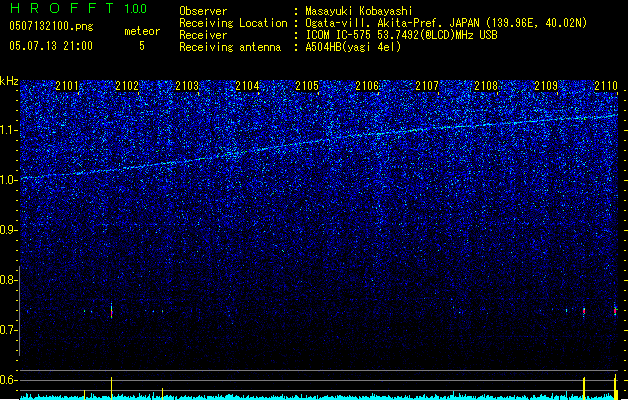Click the 2103 time marker
This screenshot has height=400, width=629.
tap(187, 86)
